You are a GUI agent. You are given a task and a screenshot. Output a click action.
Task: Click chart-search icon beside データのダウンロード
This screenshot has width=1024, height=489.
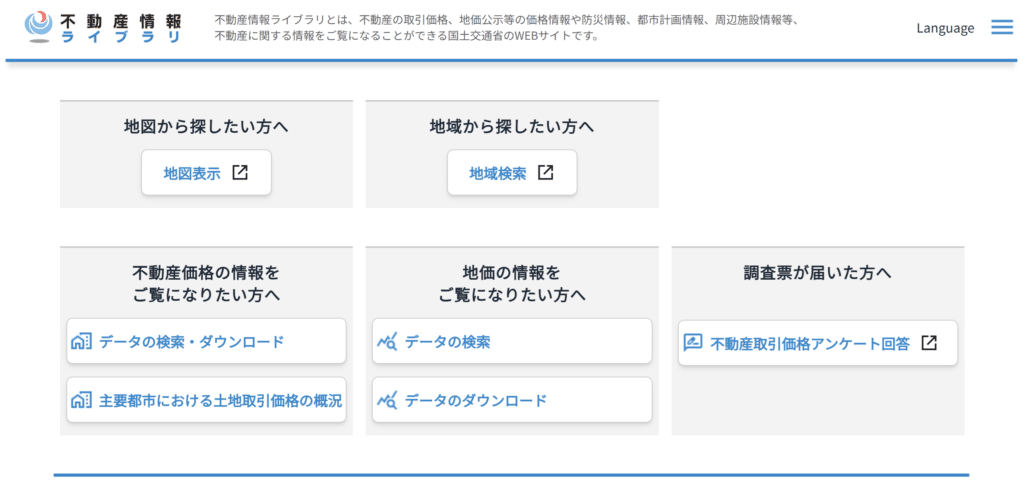pos(387,401)
